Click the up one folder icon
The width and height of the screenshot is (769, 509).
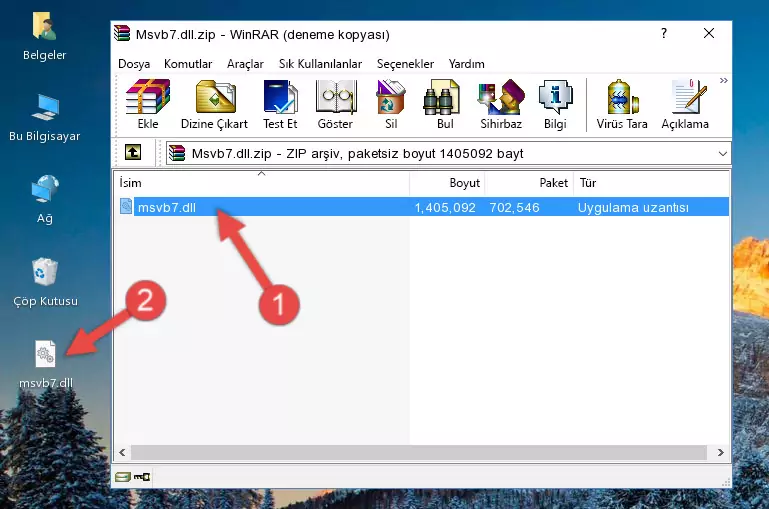coord(133,153)
